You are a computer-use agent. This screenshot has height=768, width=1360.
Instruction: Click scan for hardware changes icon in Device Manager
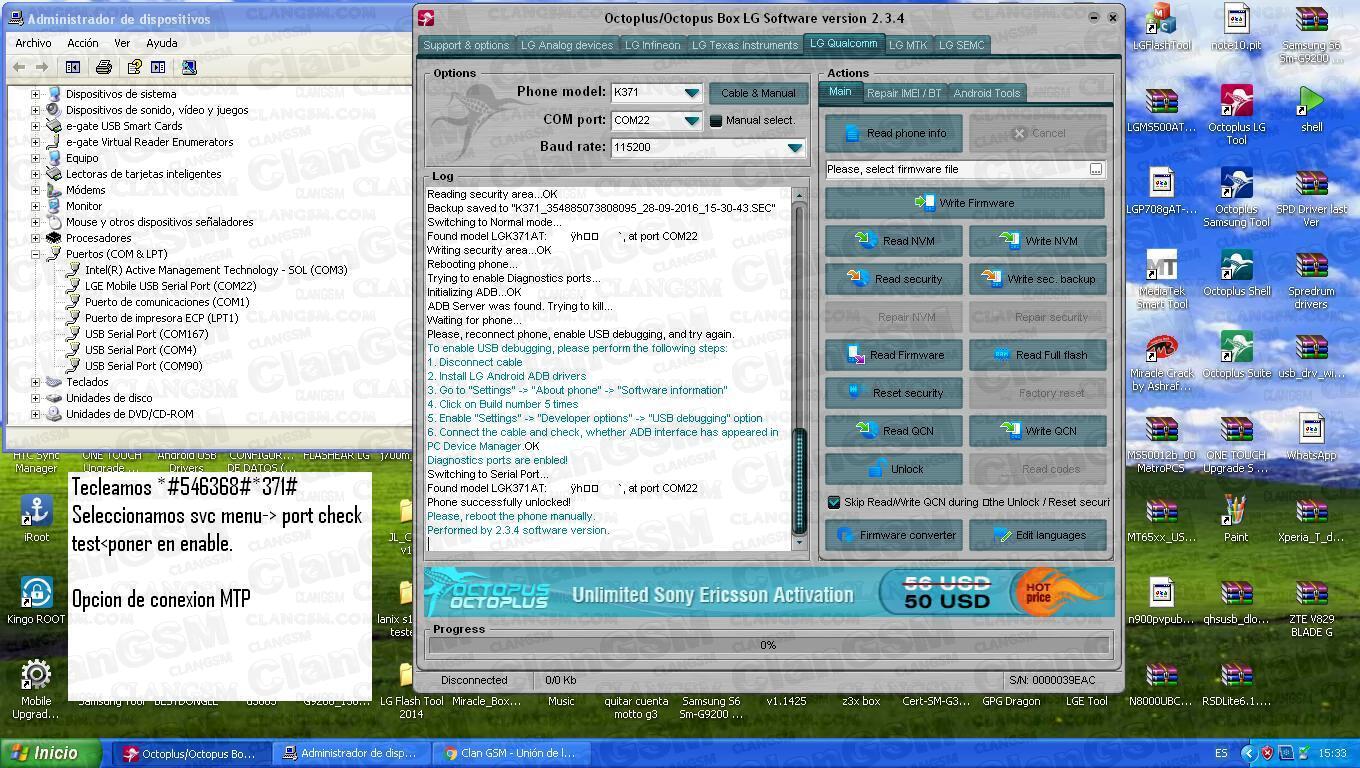click(x=189, y=67)
